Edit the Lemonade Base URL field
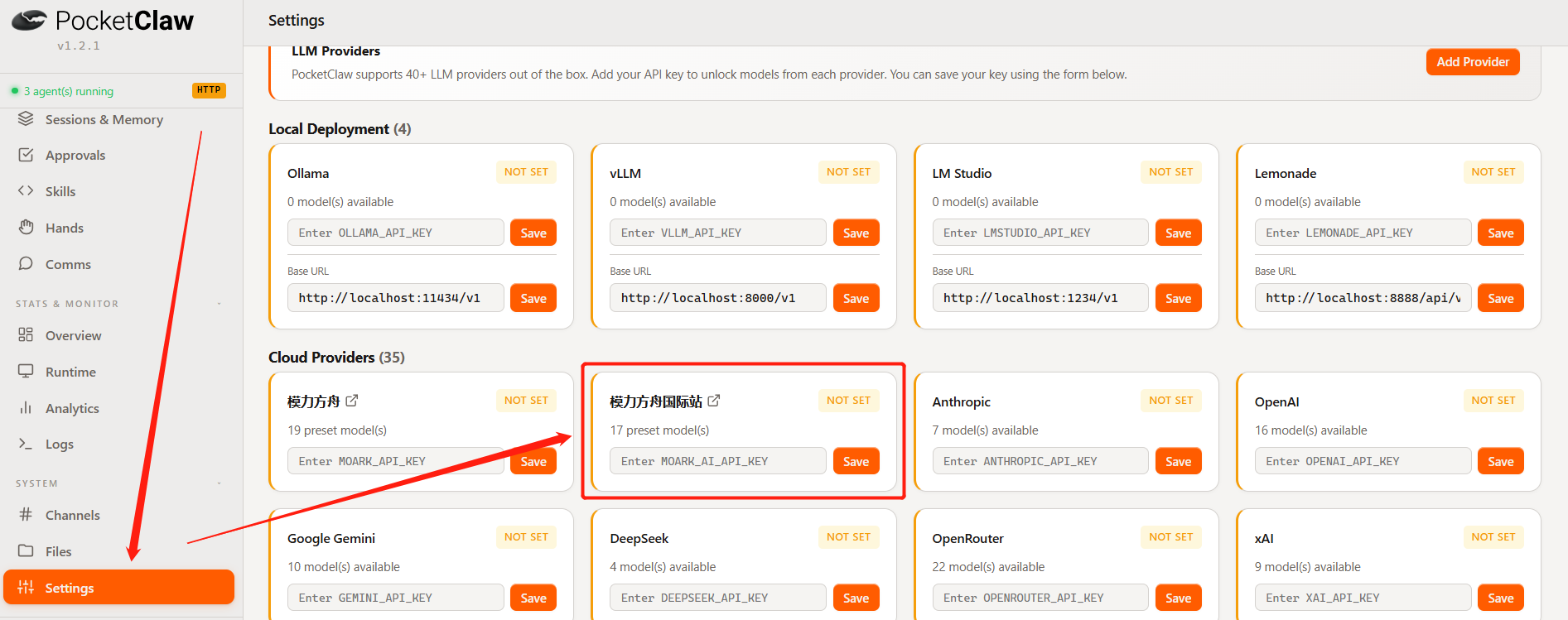The width and height of the screenshot is (1568, 620). (x=1363, y=298)
